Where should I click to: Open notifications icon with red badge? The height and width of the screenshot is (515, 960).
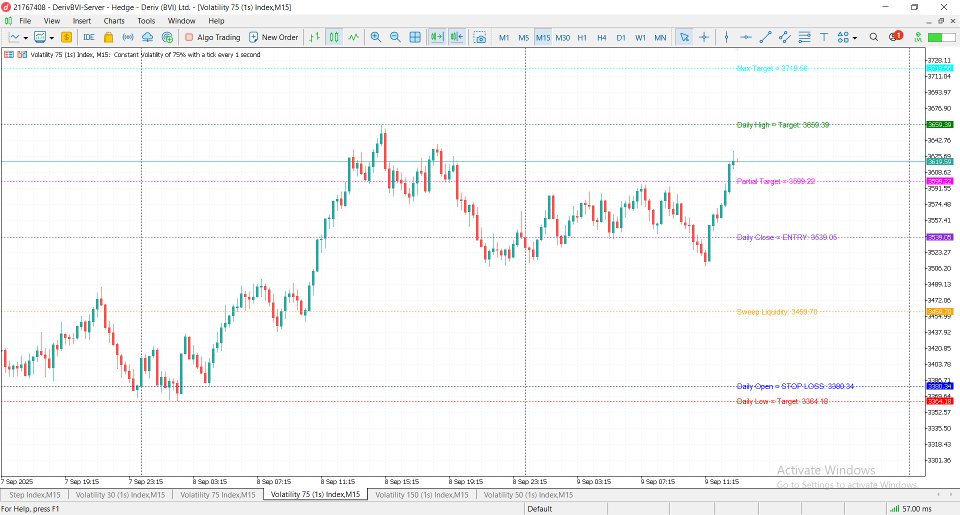coord(895,37)
